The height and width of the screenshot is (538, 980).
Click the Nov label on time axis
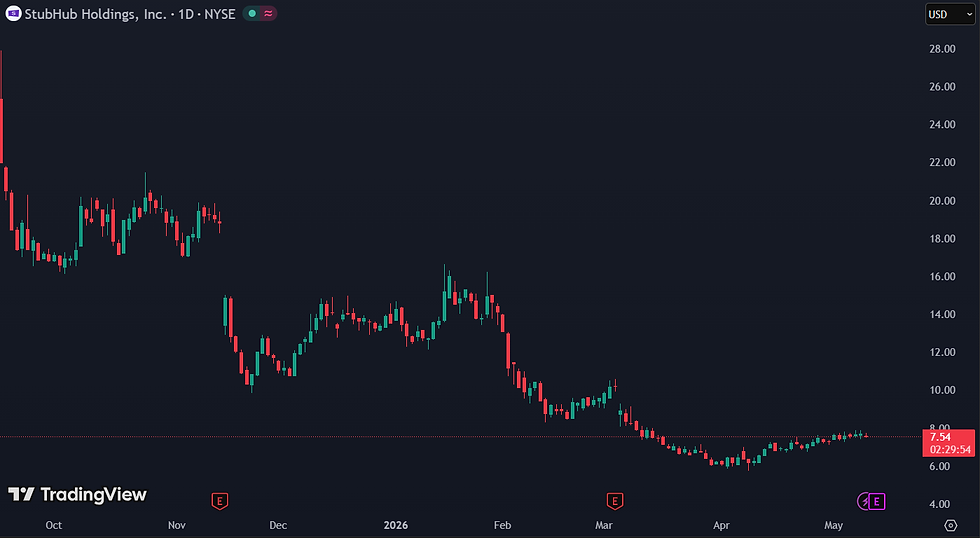(177, 525)
